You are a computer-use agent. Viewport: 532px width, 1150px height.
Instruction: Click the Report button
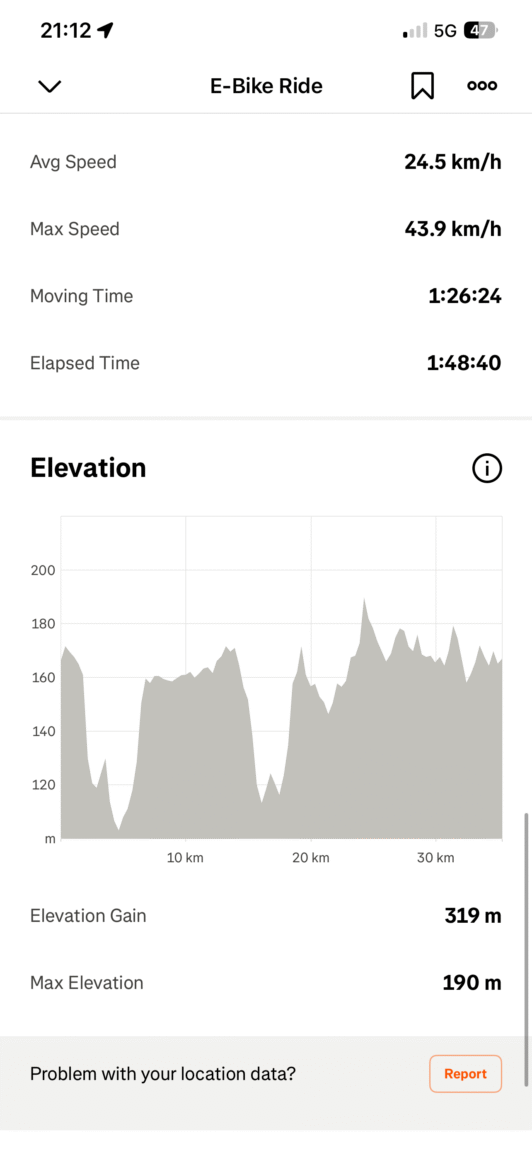(465, 1074)
